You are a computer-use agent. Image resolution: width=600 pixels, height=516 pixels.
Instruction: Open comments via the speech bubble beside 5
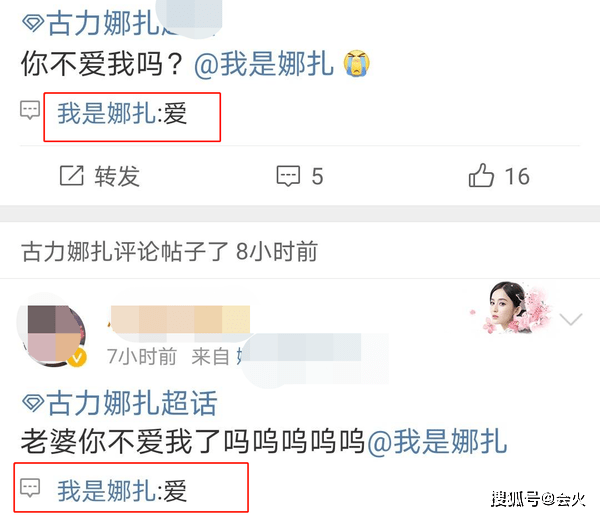click(x=288, y=176)
